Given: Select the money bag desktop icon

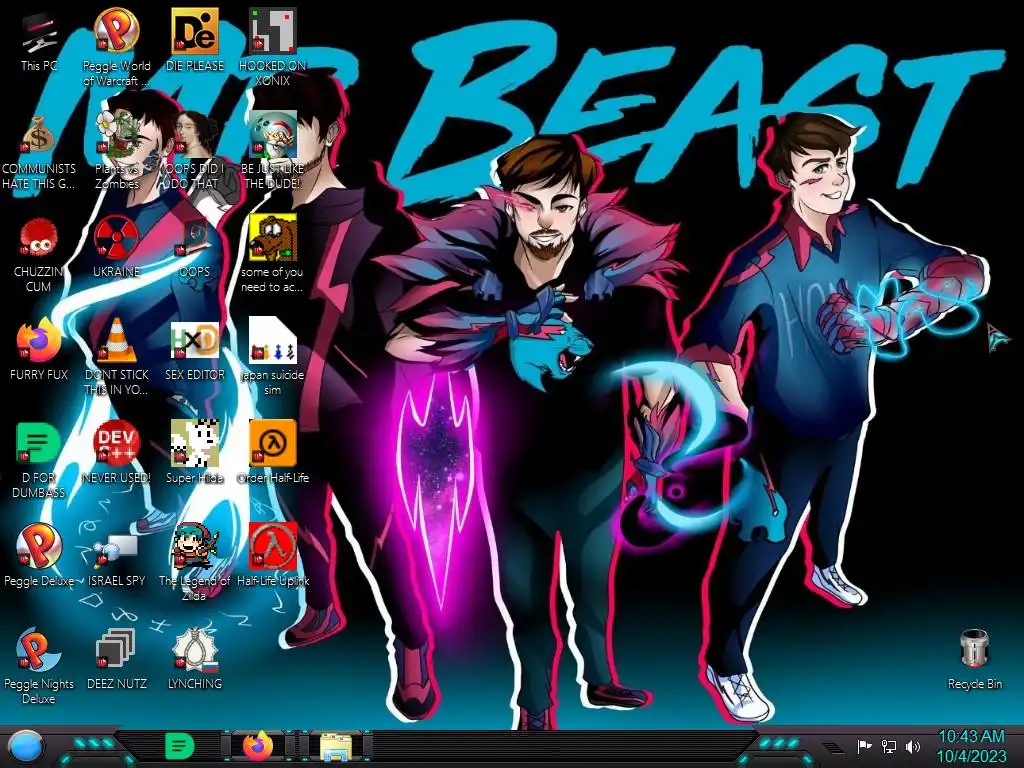Looking at the screenshot, I should (x=39, y=135).
